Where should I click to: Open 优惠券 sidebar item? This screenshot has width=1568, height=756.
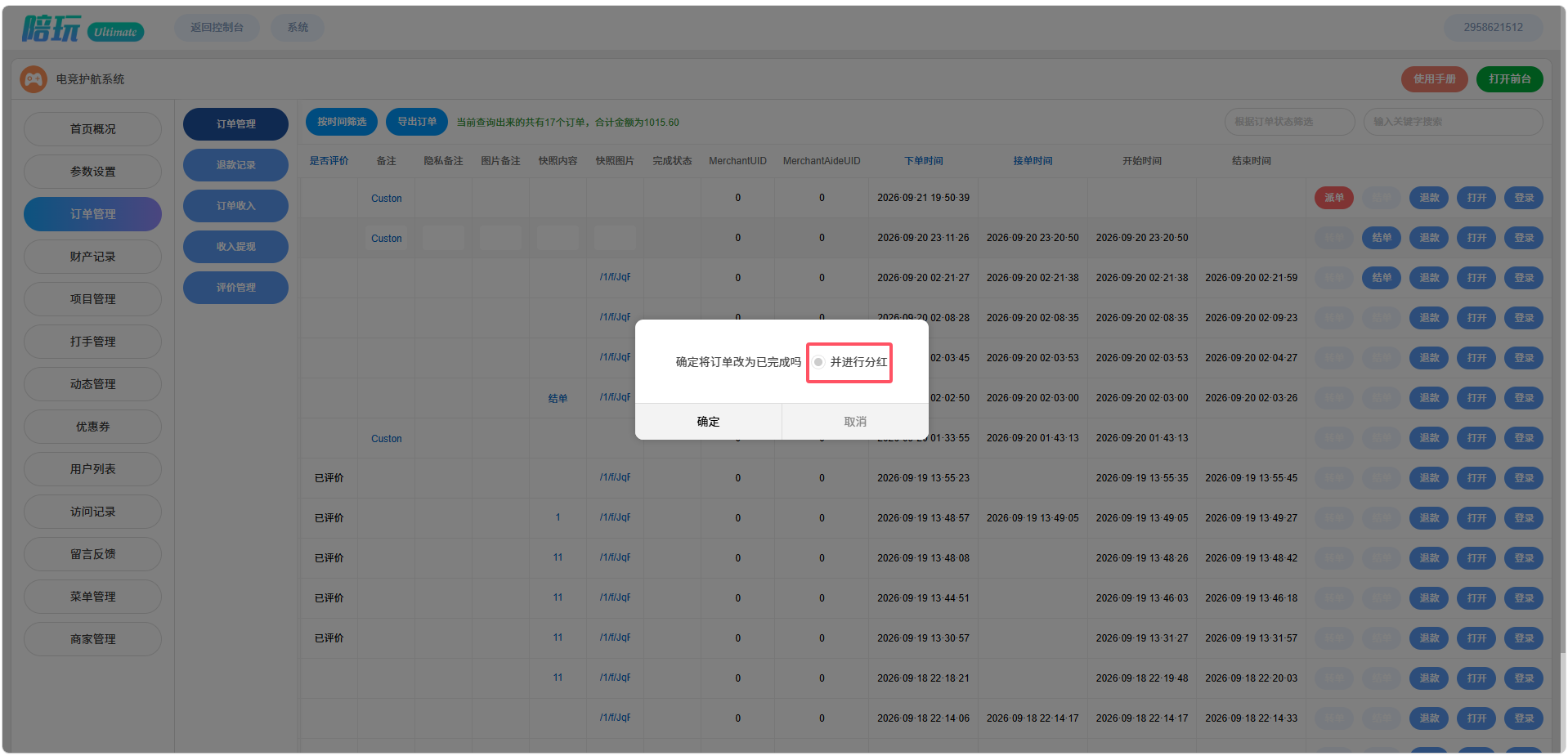pos(92,427)
